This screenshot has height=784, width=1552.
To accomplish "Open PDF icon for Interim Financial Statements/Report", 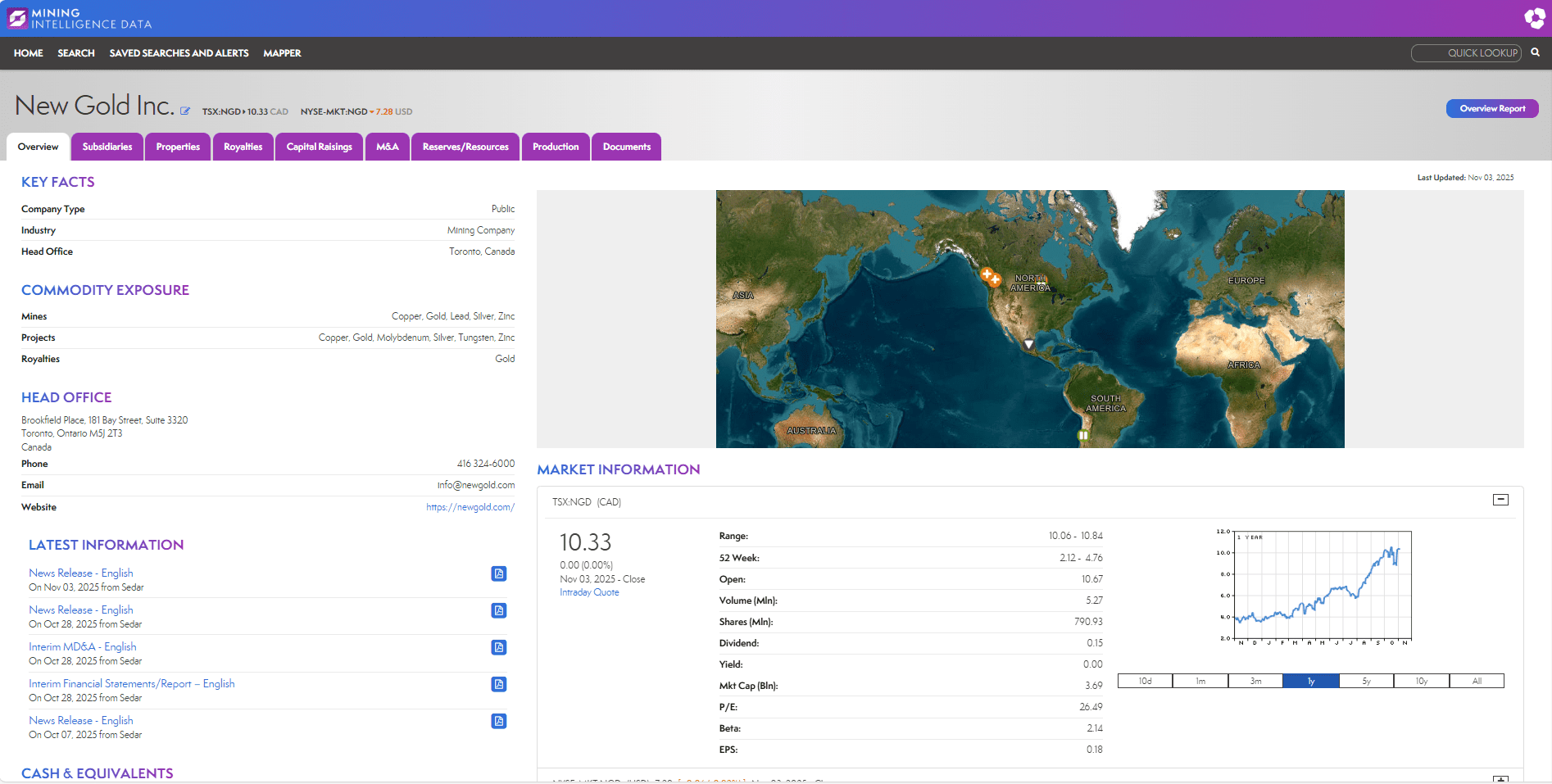I will (x=498, y=684).
